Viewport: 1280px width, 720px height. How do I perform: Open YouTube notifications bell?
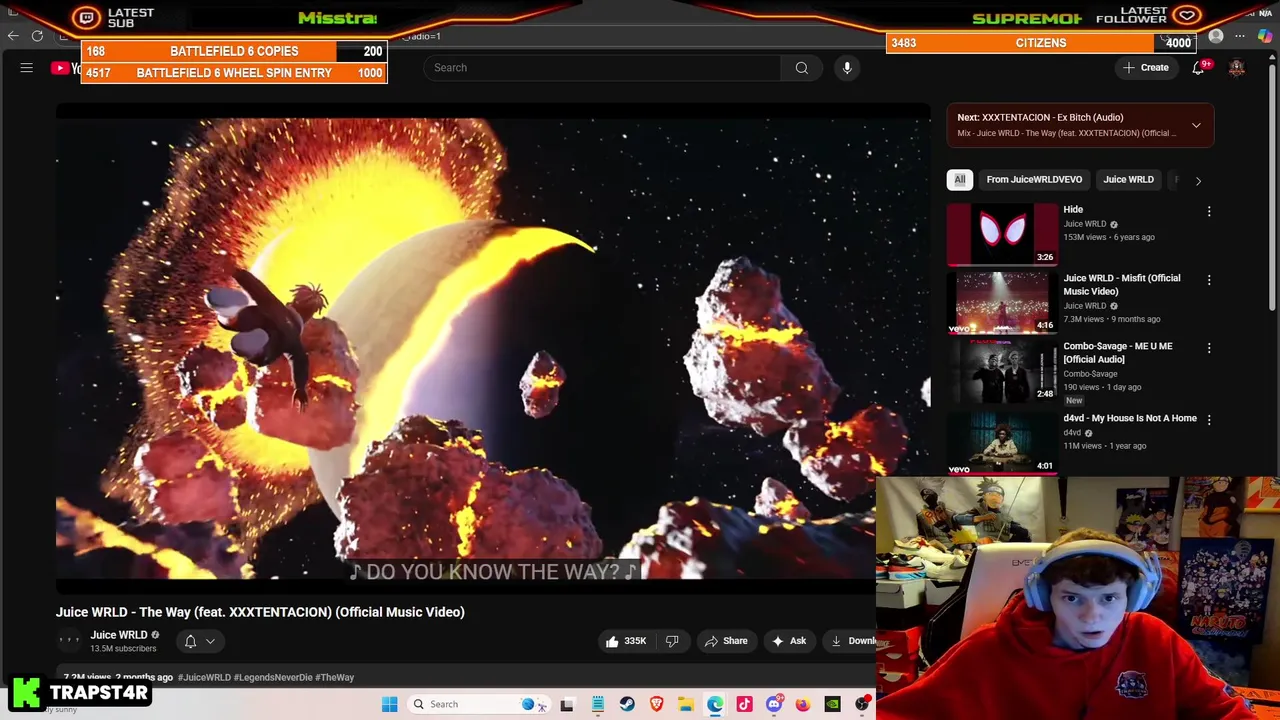1198,68
